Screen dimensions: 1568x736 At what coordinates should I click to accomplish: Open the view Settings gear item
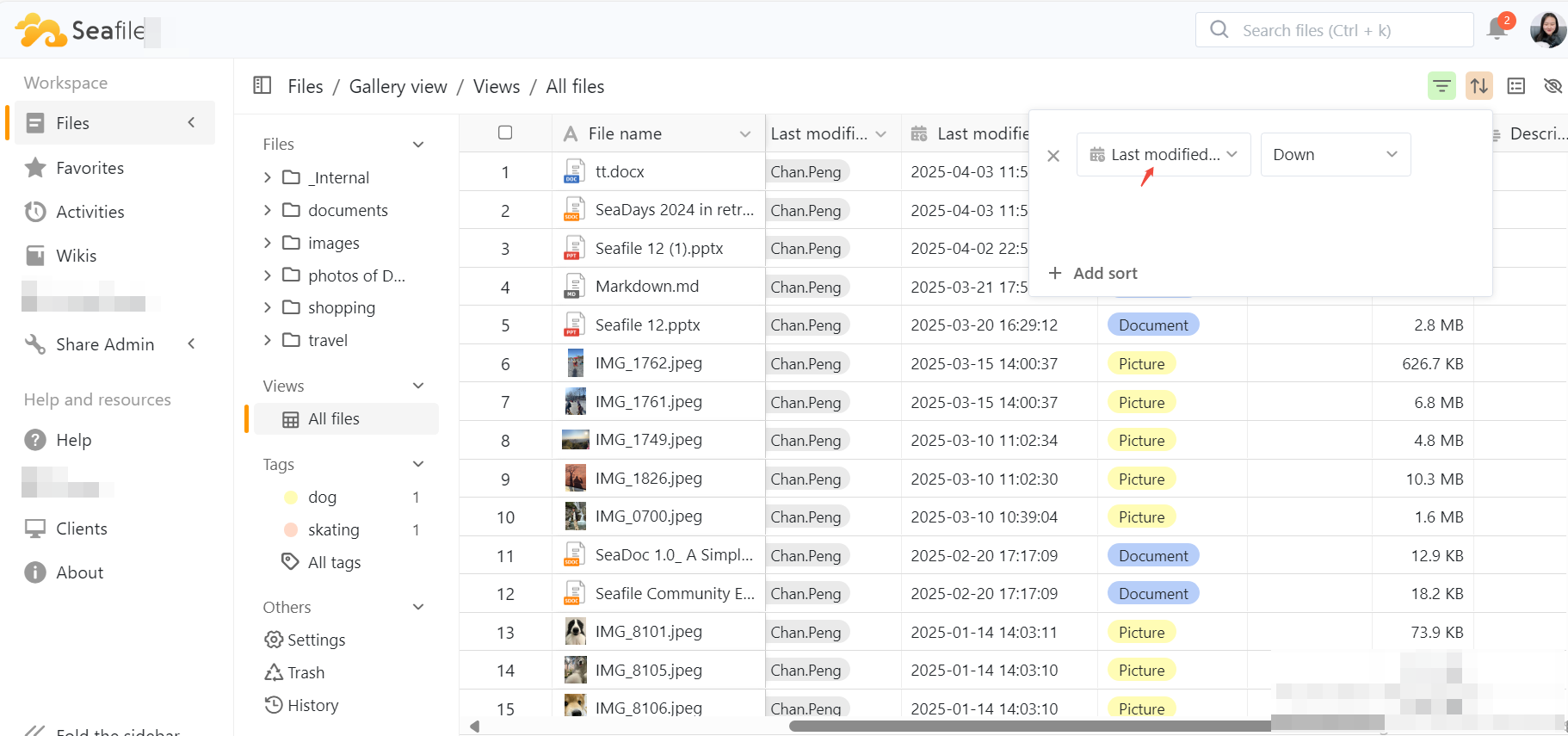pos(305,640)
